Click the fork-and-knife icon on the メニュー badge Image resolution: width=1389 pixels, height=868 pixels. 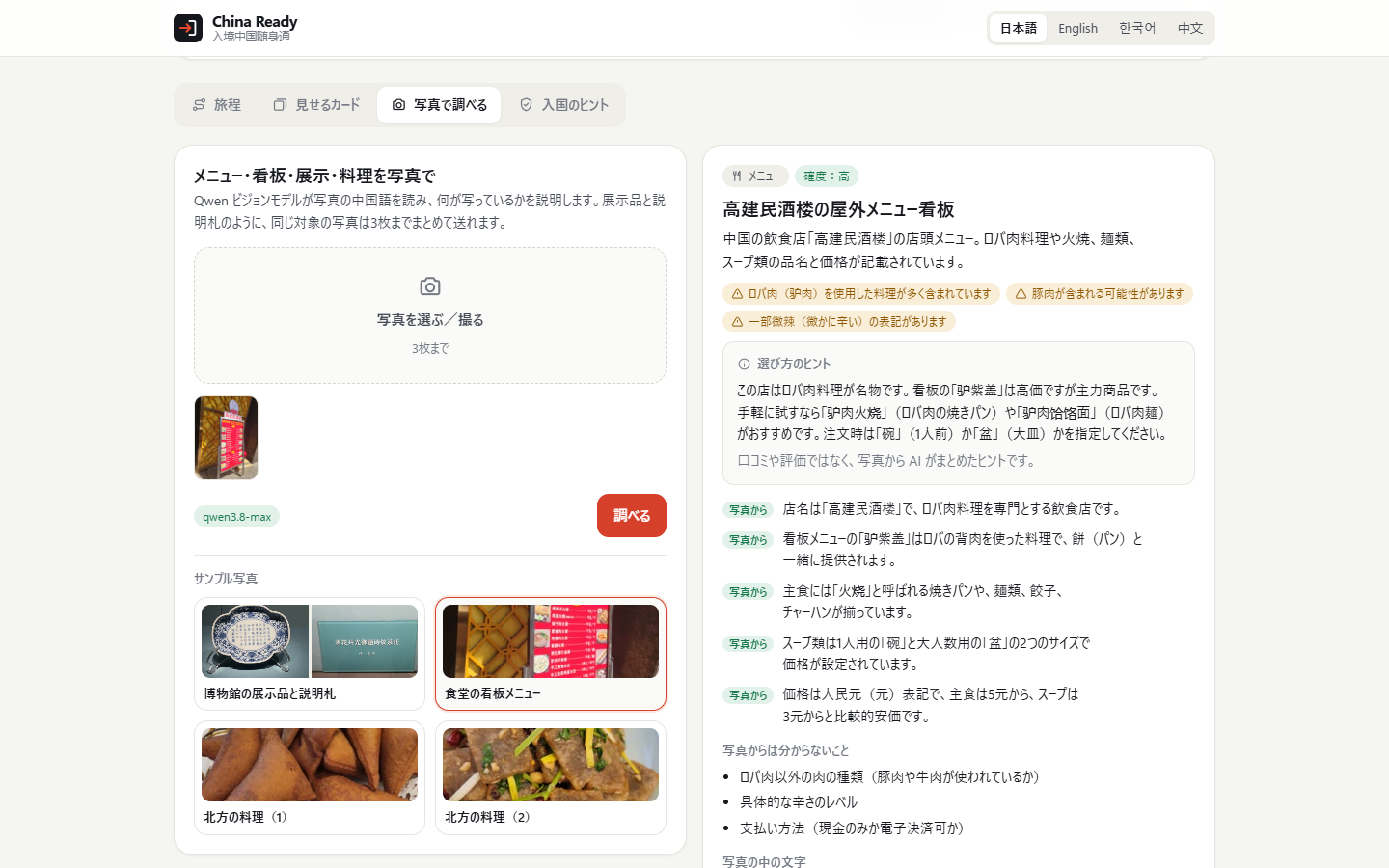737,176
